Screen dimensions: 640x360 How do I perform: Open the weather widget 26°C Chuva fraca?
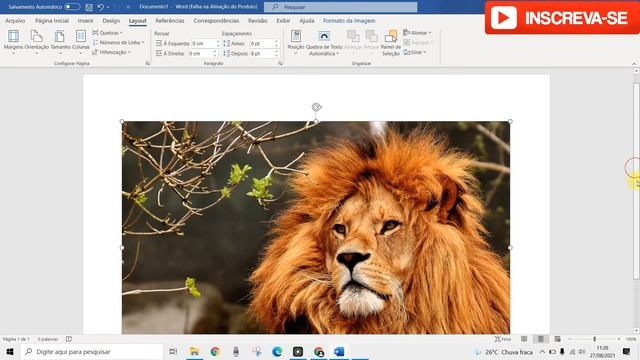click(x=504, y=352)
